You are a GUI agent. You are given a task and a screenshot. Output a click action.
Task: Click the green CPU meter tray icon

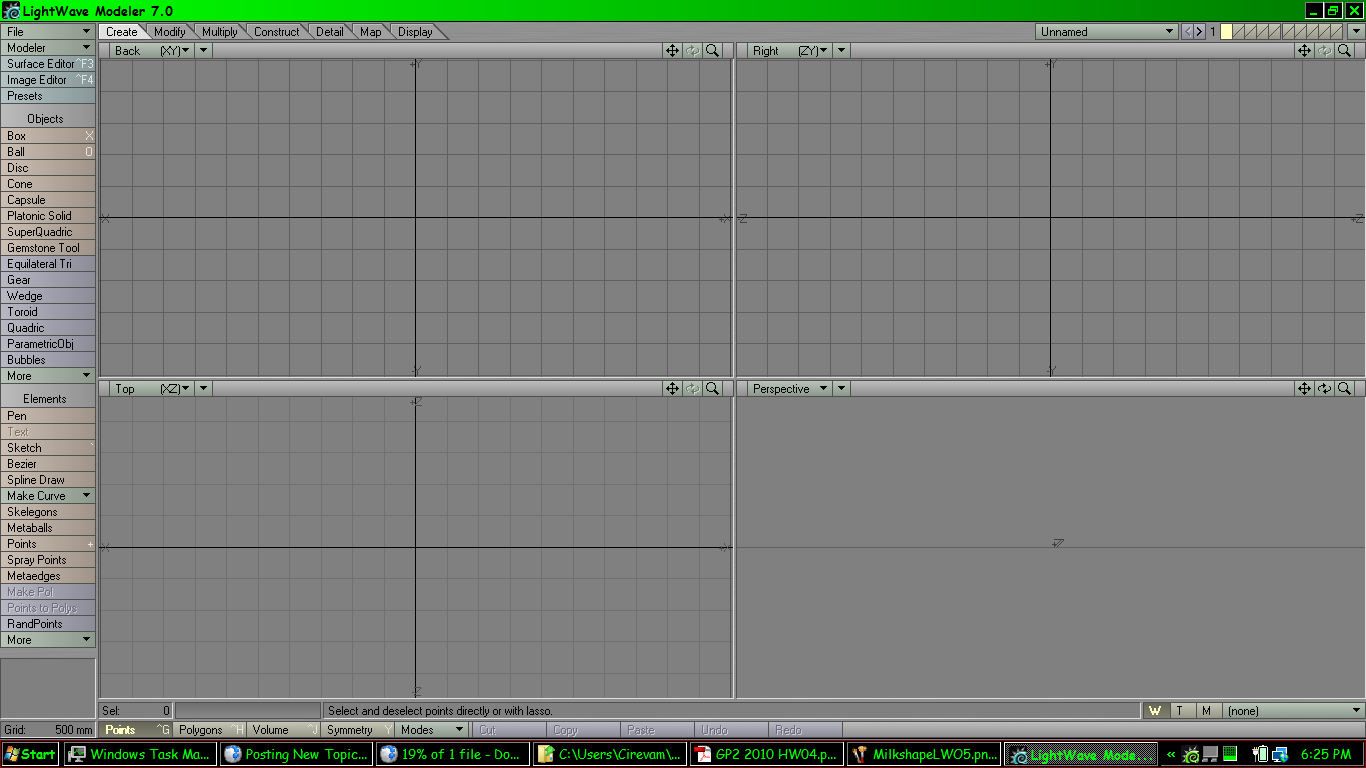(1230, 754)
